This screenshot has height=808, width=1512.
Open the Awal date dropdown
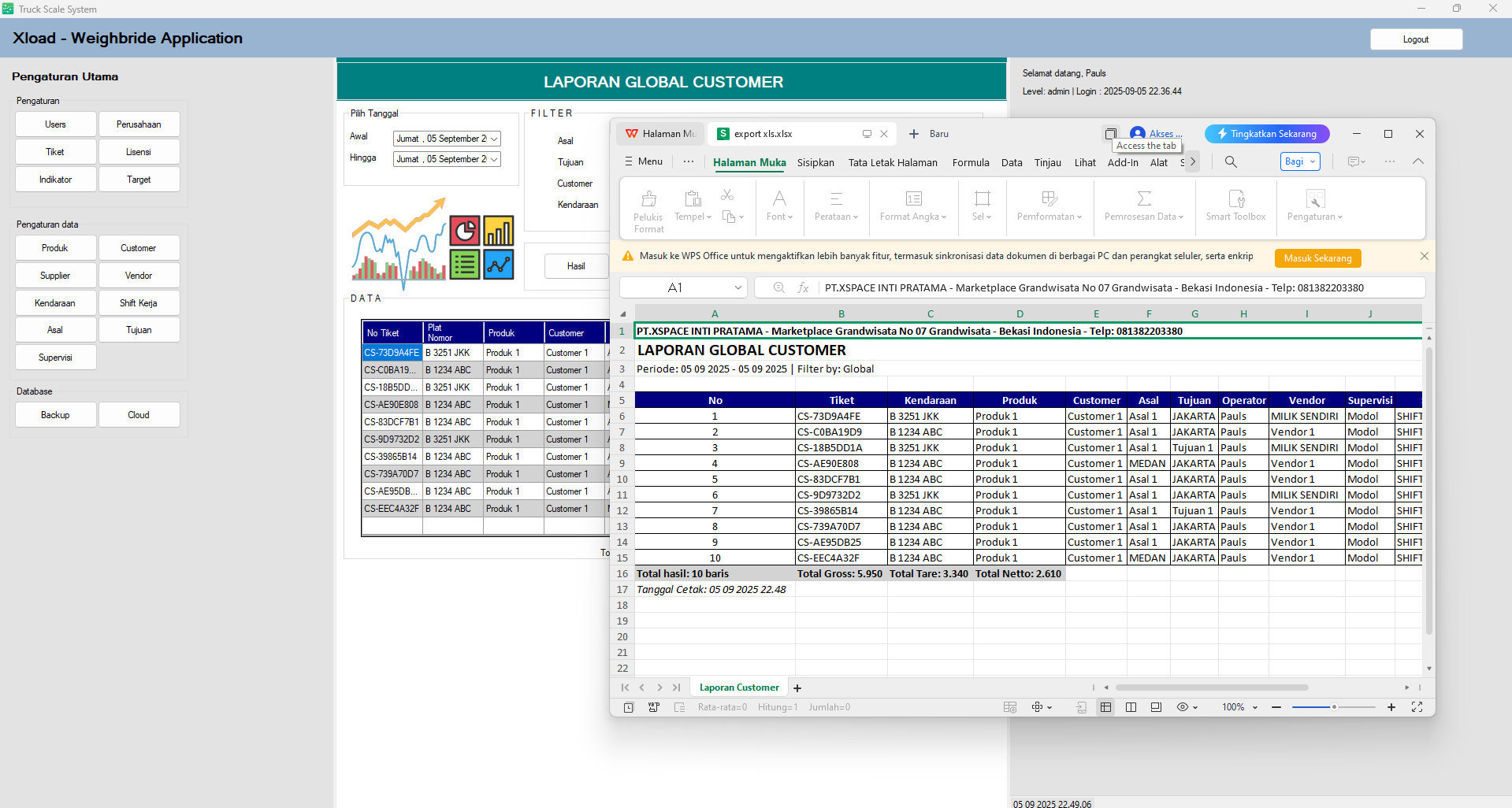click(x=494, y=139)
